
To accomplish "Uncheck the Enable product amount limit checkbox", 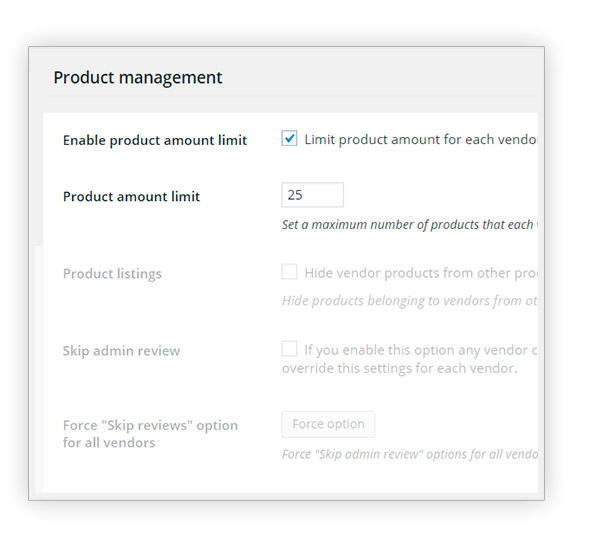I will pos(289,138).
